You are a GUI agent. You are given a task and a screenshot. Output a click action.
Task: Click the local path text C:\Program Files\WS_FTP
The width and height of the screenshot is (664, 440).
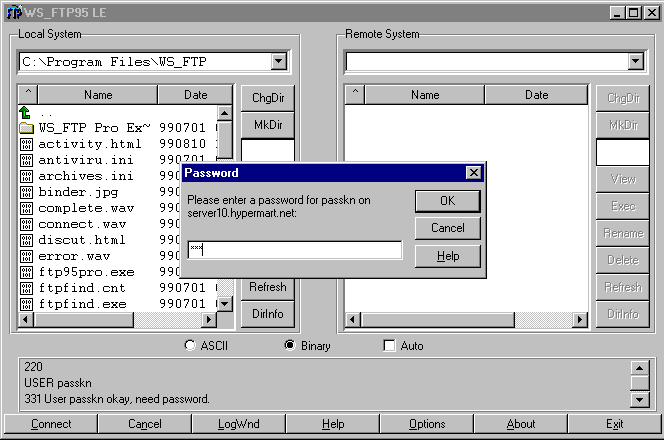(114, 62)
